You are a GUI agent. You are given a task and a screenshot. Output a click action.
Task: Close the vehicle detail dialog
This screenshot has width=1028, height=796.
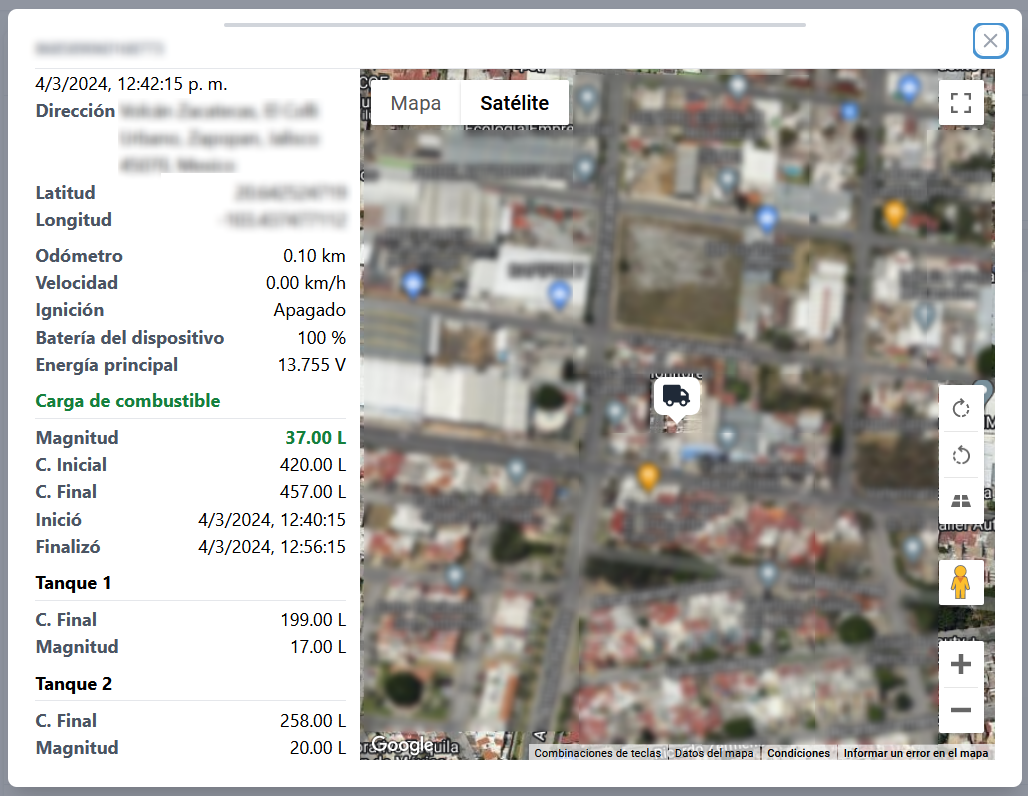(990, 40)
